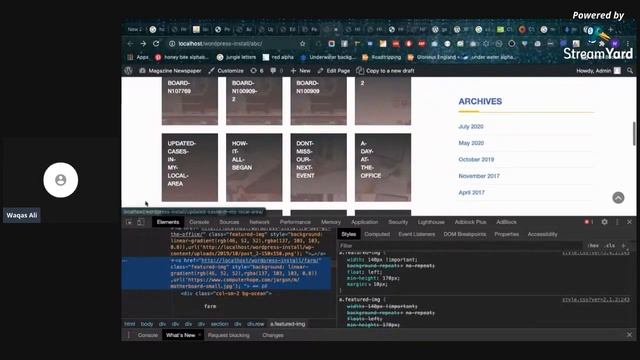Image resolution: width=640 pixels, height=360 pixels.
Task: Click the Updates counter in the admin bar
Action: click(x=257, y=71)
